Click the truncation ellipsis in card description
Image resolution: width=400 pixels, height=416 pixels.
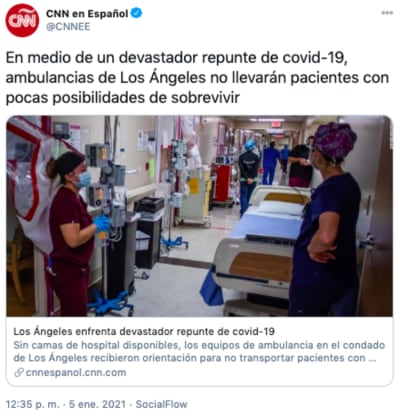tap(372, 359)
